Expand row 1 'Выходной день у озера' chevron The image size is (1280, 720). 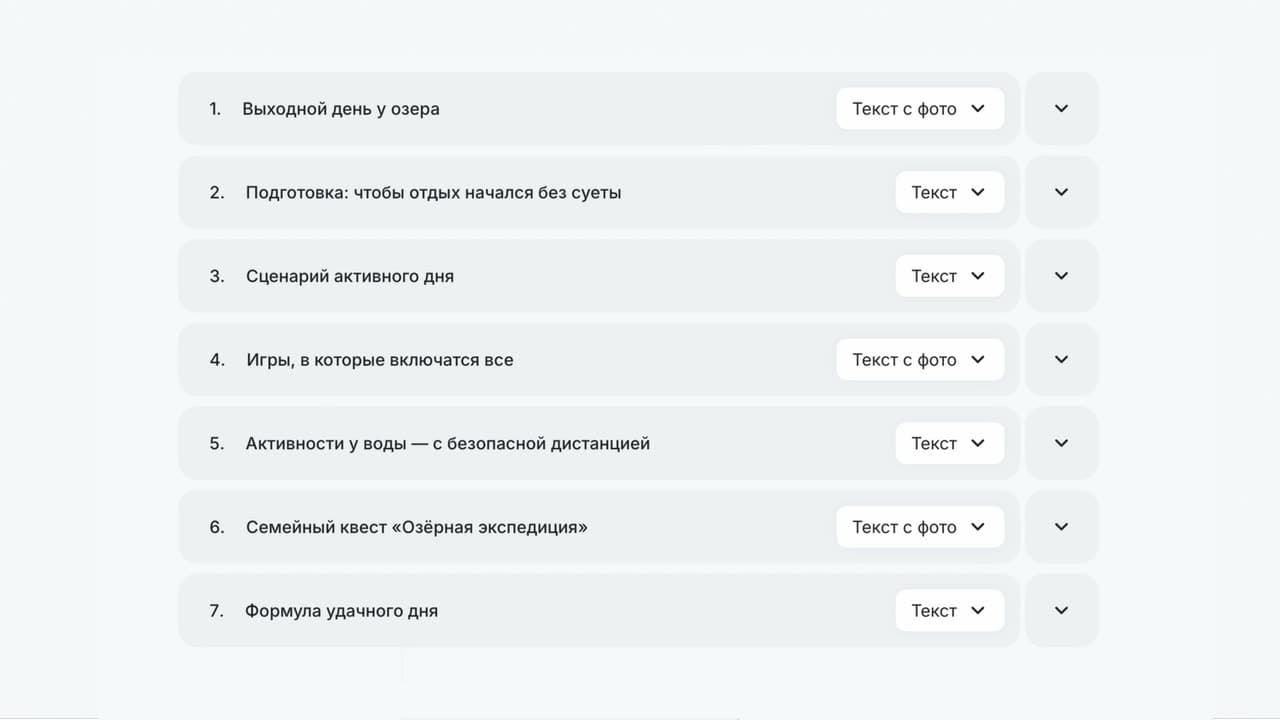pyautogui.click(x=1062, y=108)
